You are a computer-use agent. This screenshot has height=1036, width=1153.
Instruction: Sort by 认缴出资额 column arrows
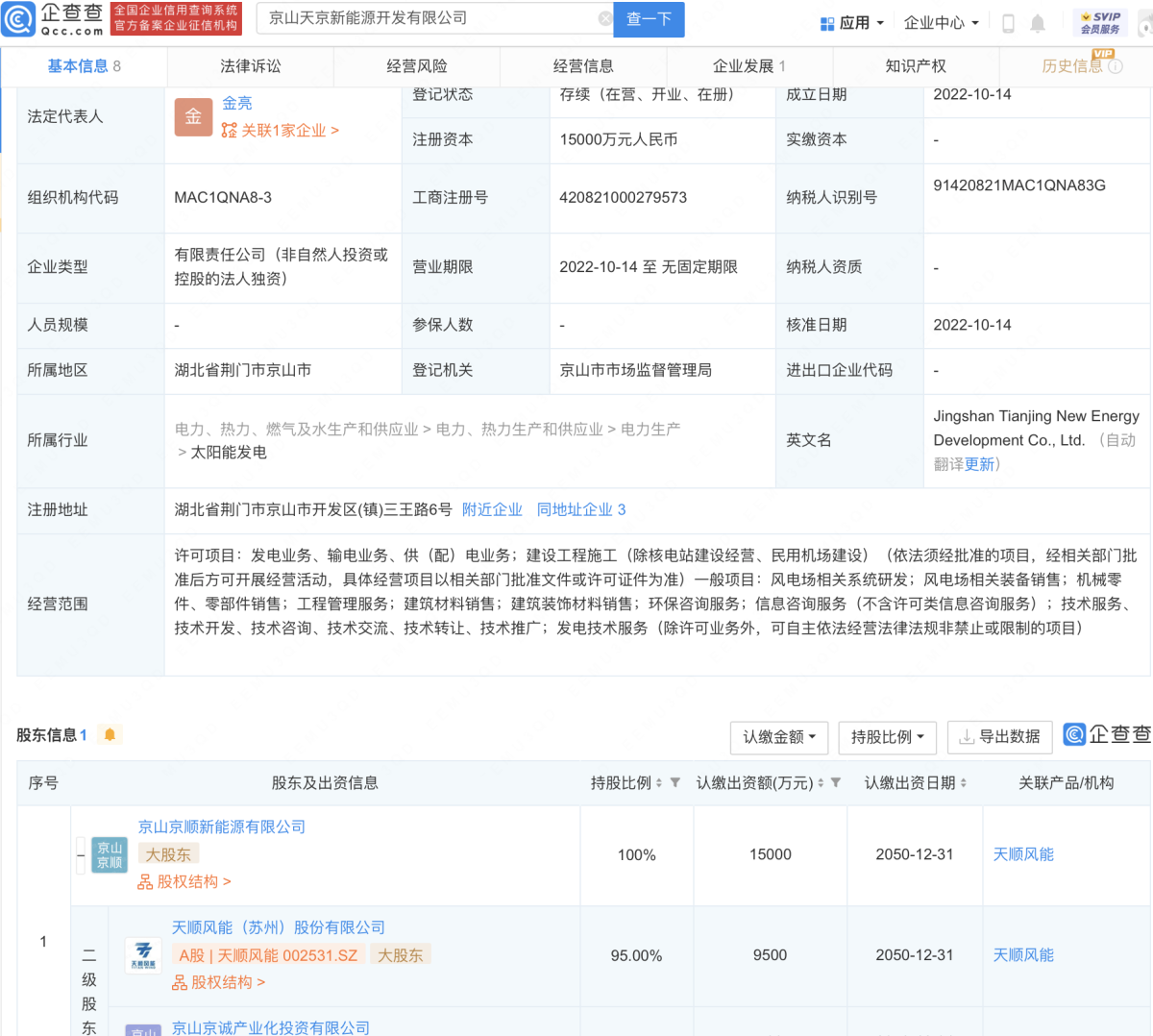tap(821, 783)
